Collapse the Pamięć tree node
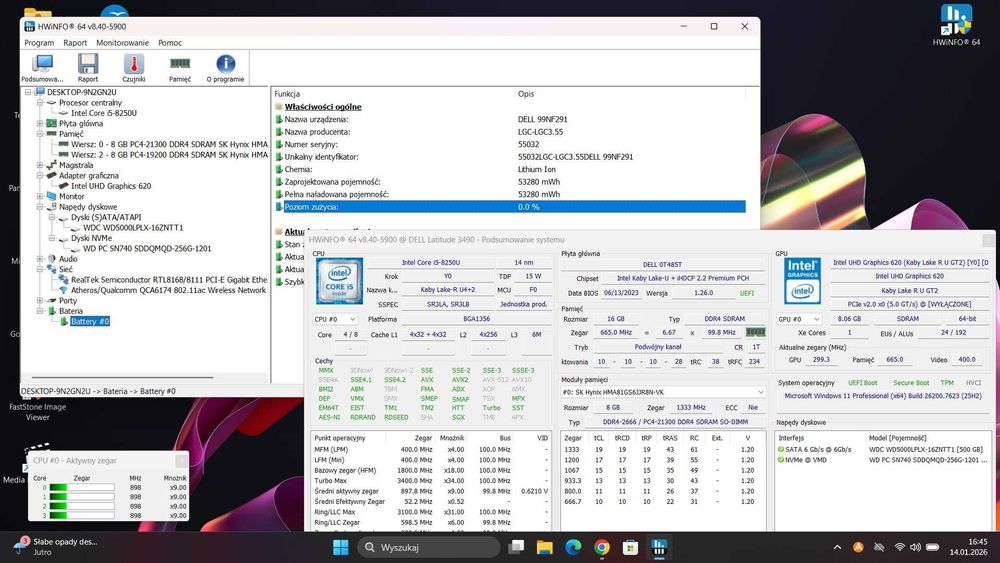1000x563 pixels. coord(40,134)
